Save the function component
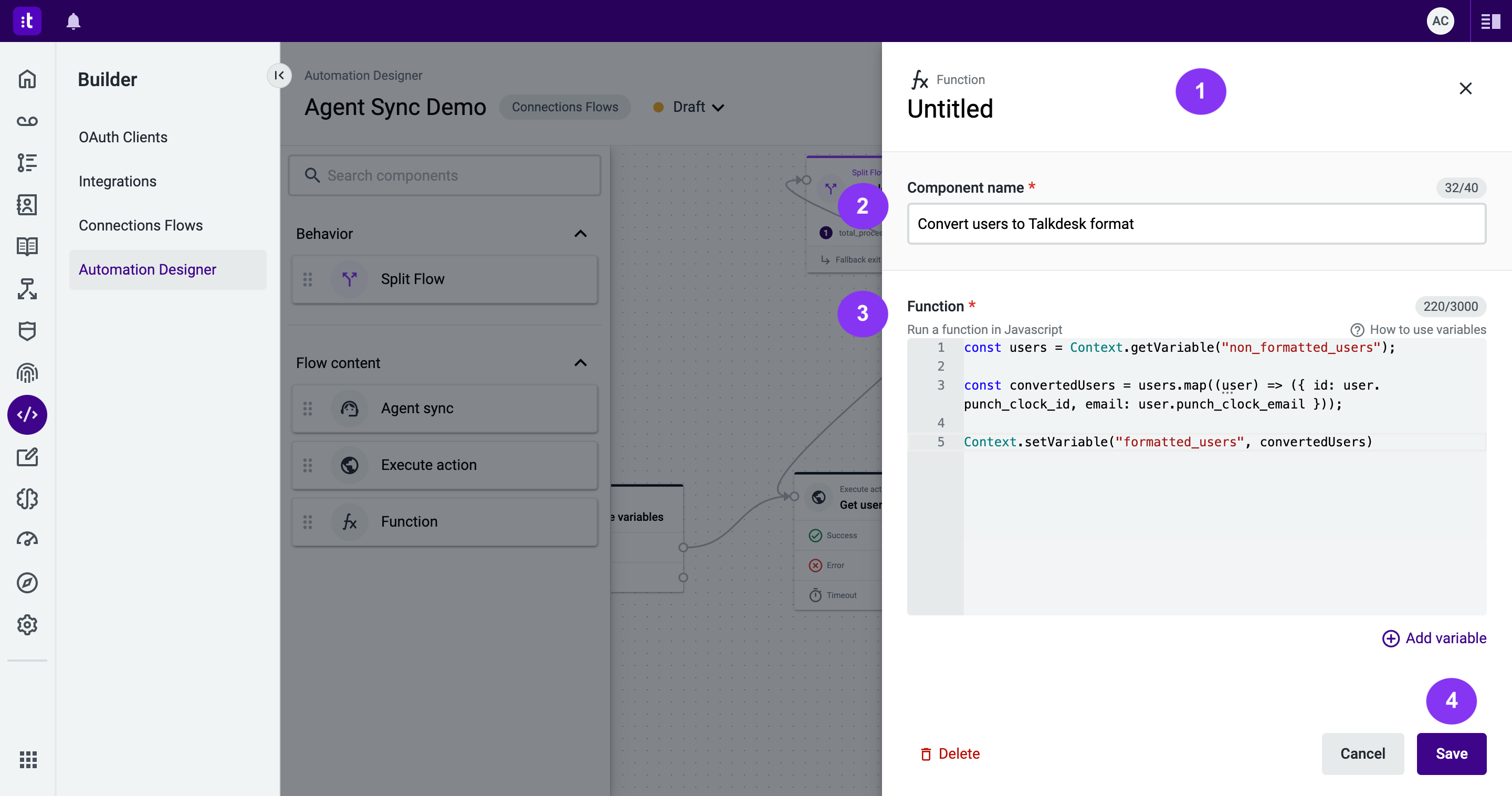 1451,754
